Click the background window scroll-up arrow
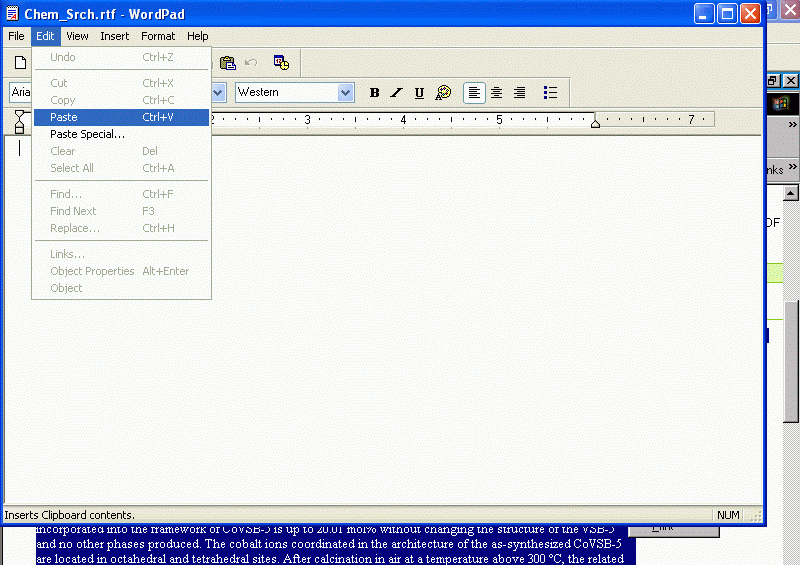This screenshot has height=565, width=800. click(x=790, y=193)
